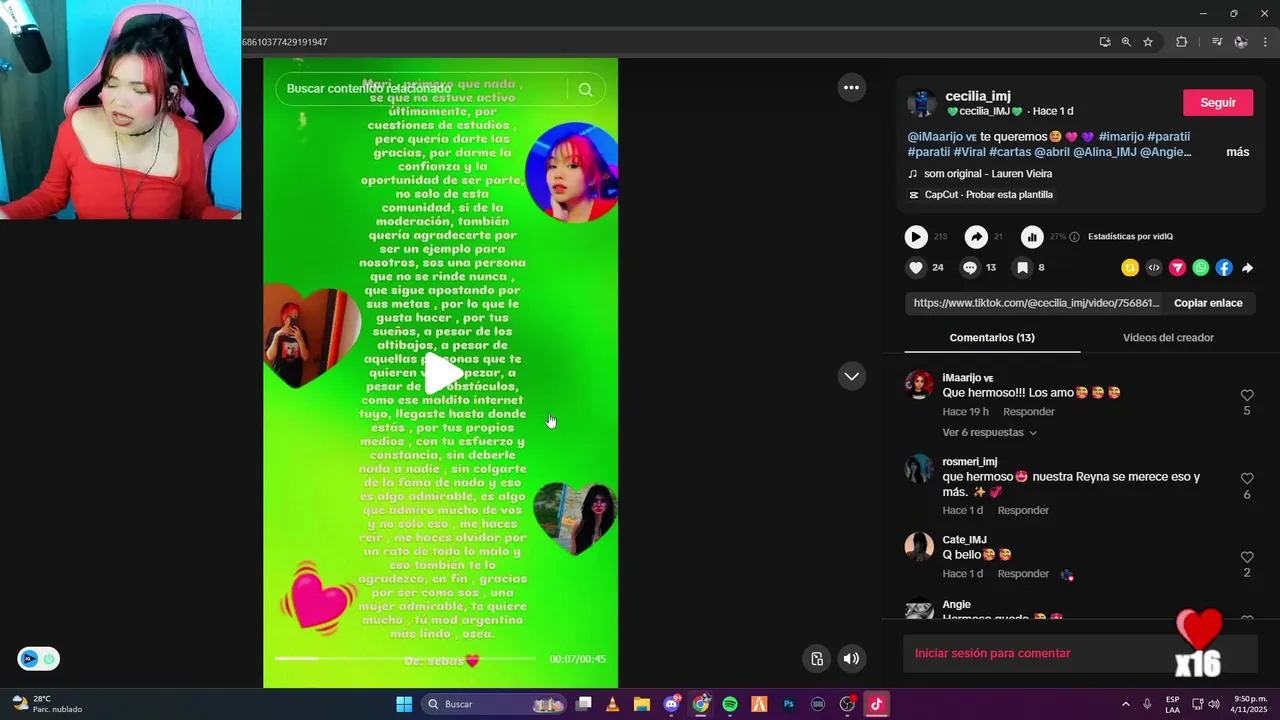Open iMaarijo commenter avatar

pos(919,385)
